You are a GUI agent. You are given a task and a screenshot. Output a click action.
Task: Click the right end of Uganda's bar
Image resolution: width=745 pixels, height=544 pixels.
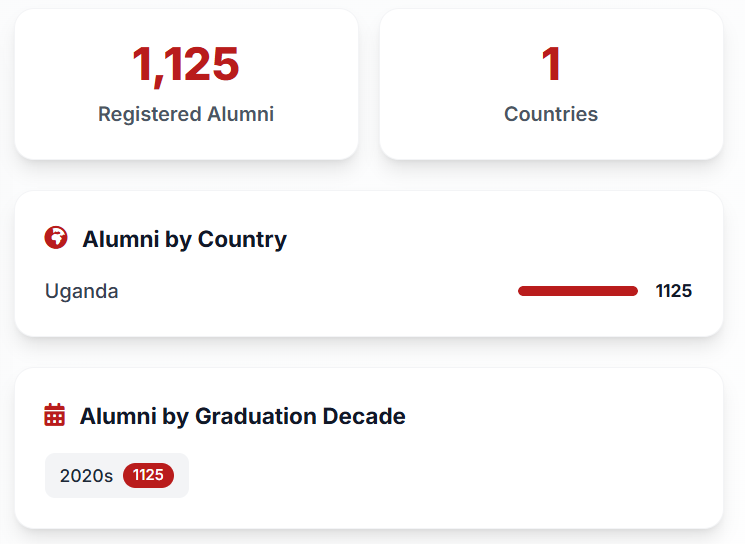click(x=633, y=291)
